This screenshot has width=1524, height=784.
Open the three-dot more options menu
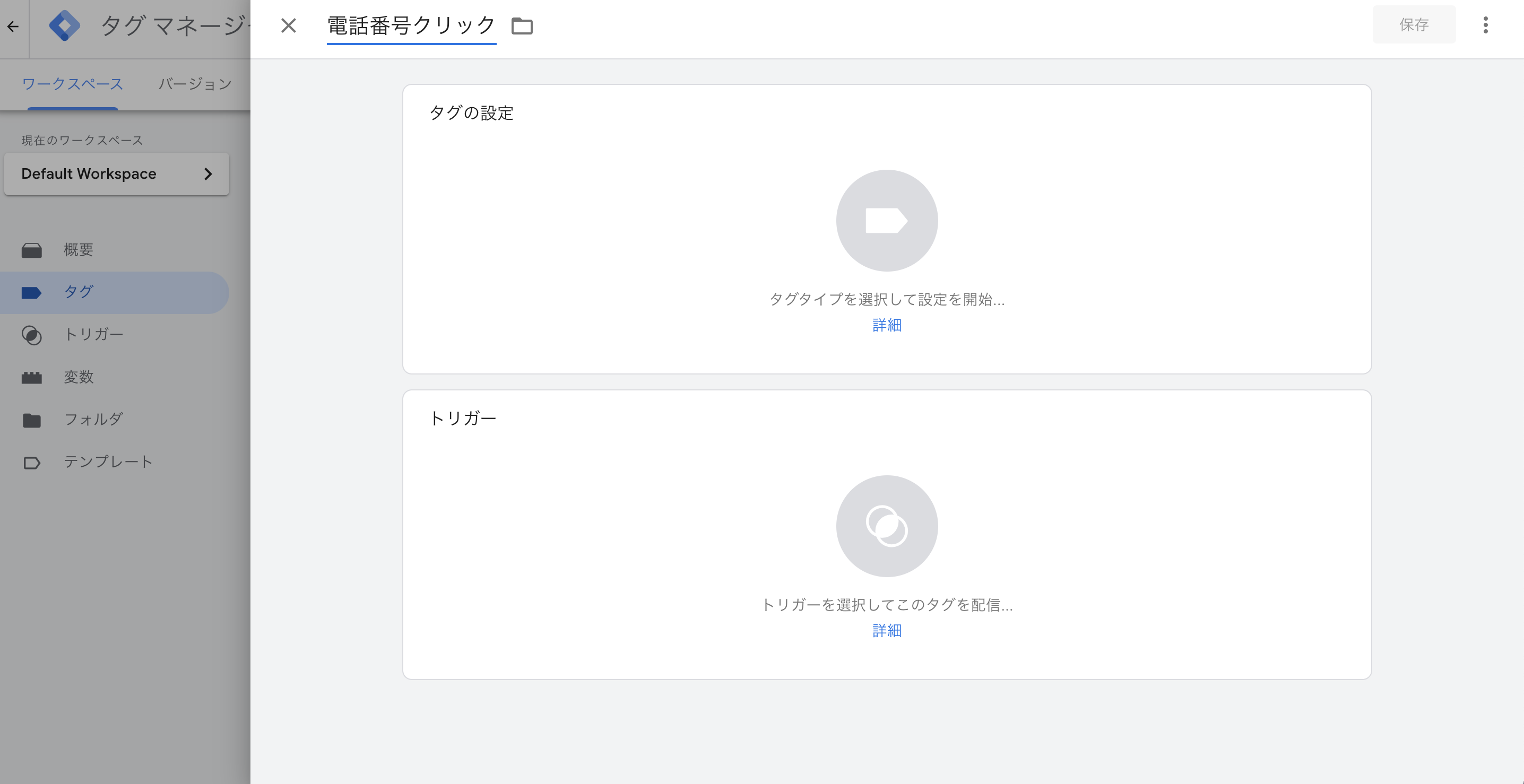click(x=1485, y=25)
